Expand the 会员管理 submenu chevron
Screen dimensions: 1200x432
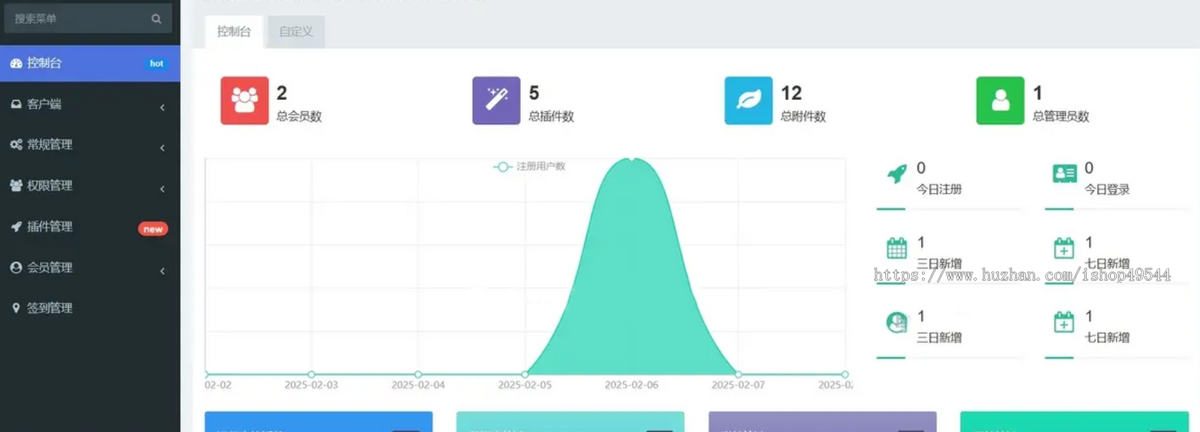pos(162,270)
